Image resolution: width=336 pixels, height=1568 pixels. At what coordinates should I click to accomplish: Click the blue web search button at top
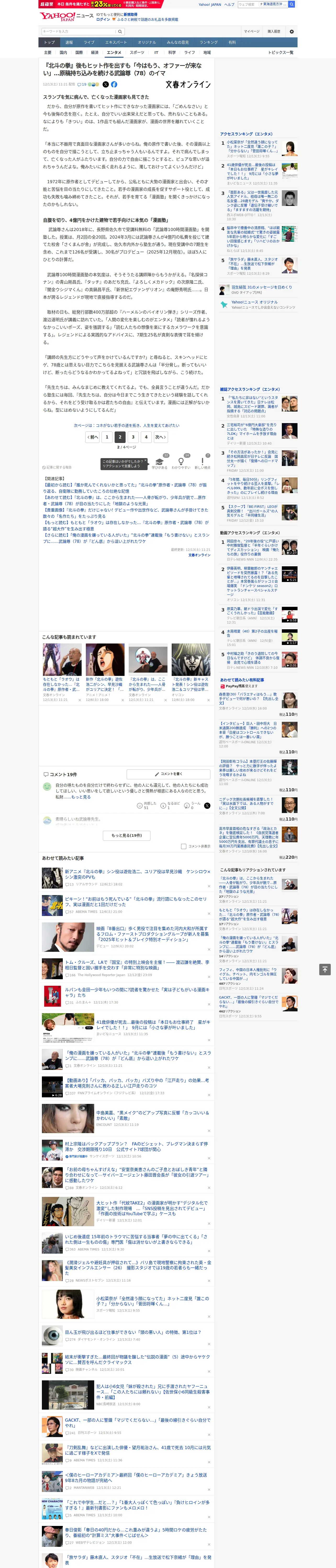292,4
